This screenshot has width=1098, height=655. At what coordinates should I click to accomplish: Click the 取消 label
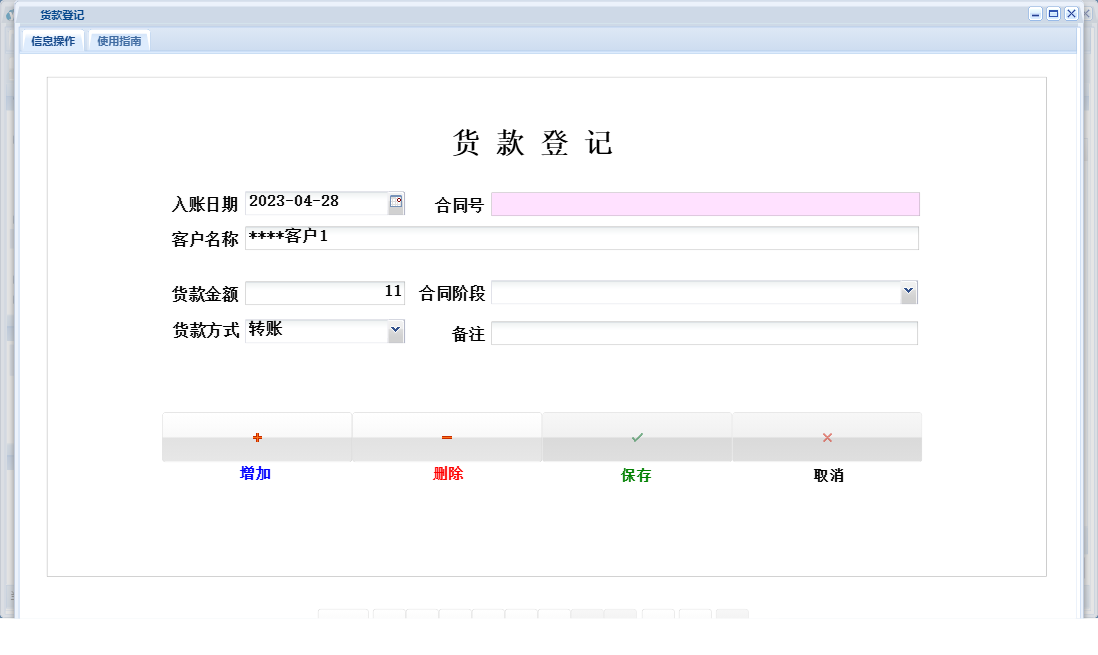827,476
